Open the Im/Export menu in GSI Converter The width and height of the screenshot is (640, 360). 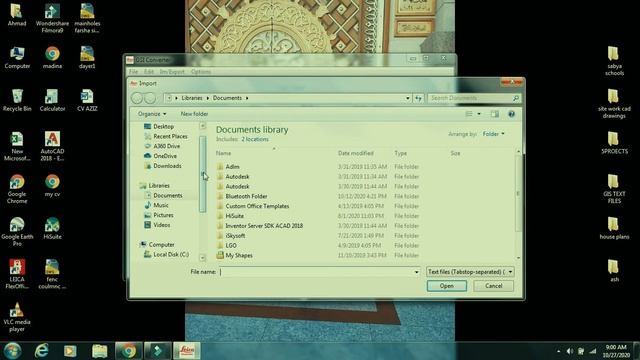point(172,71)
